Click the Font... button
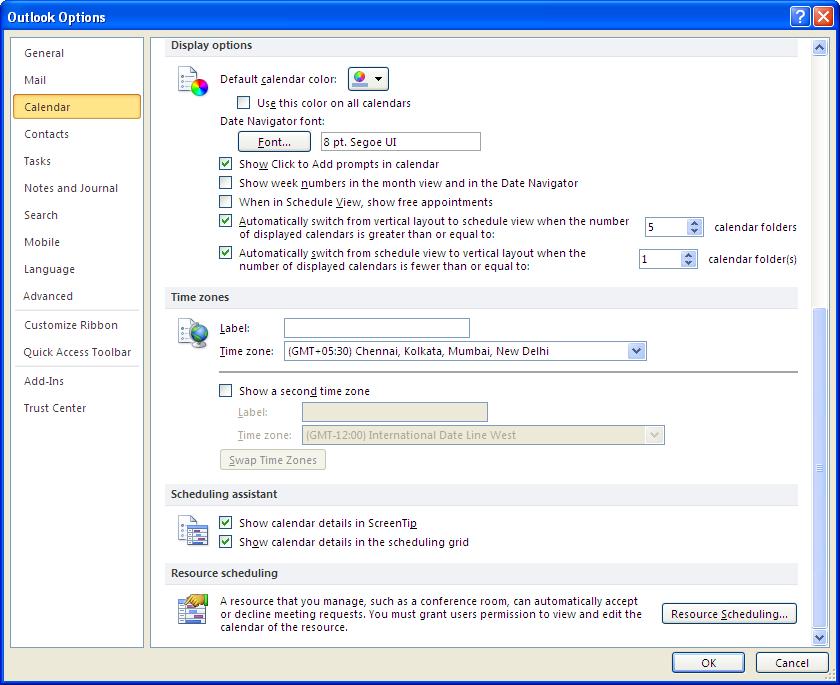The image size is (840, 685). (x=274, y=142)
